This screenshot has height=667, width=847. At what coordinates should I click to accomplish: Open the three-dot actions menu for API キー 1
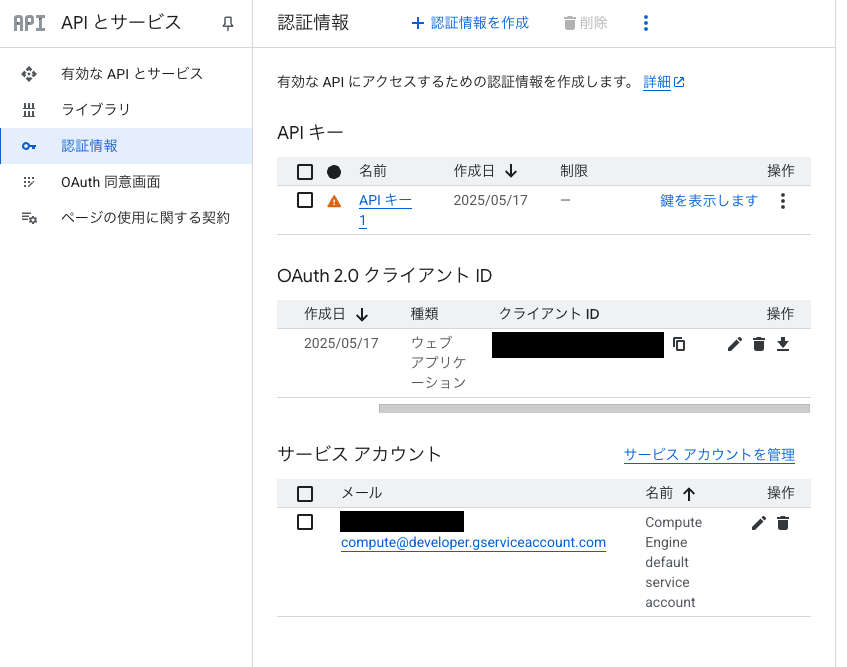[783, 201]
